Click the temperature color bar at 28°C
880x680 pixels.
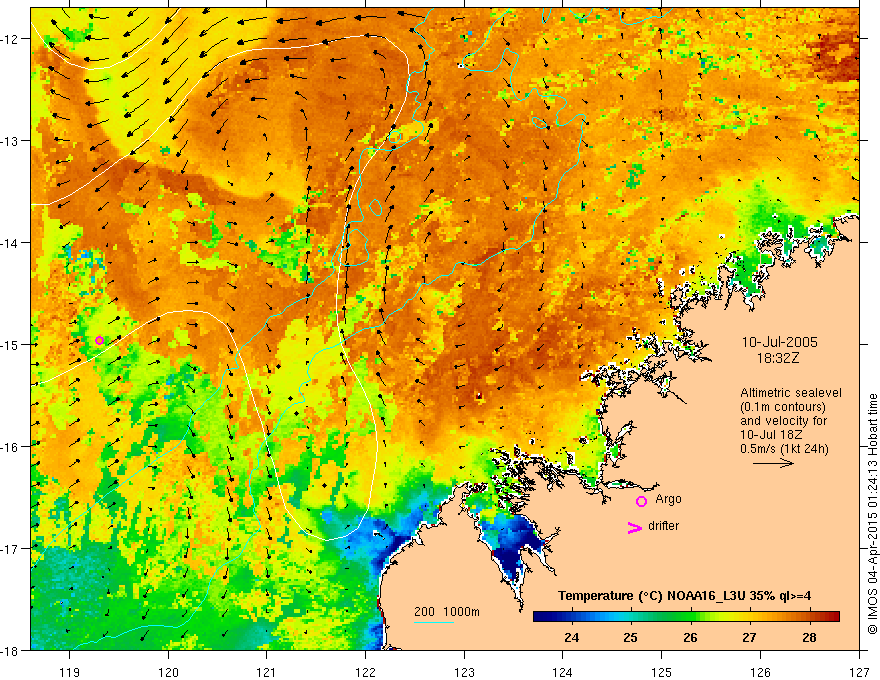coord(809,617)
